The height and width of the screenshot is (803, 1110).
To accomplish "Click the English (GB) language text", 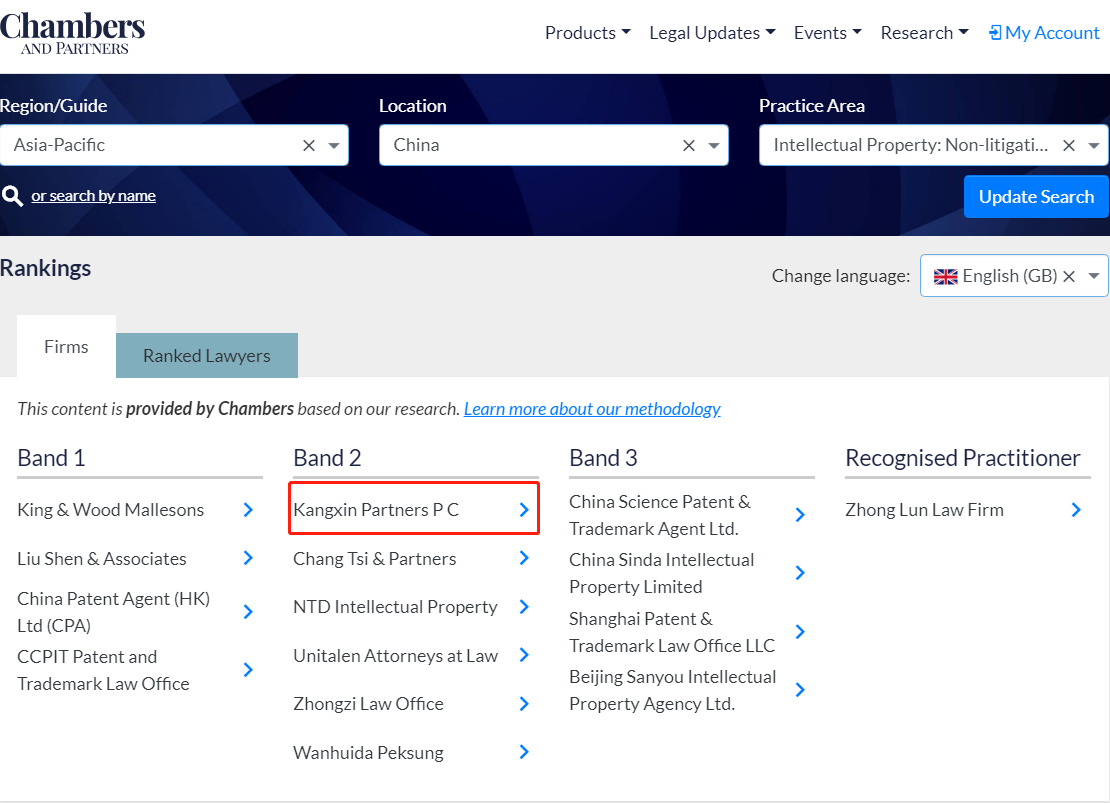I will click(1009, 276).
